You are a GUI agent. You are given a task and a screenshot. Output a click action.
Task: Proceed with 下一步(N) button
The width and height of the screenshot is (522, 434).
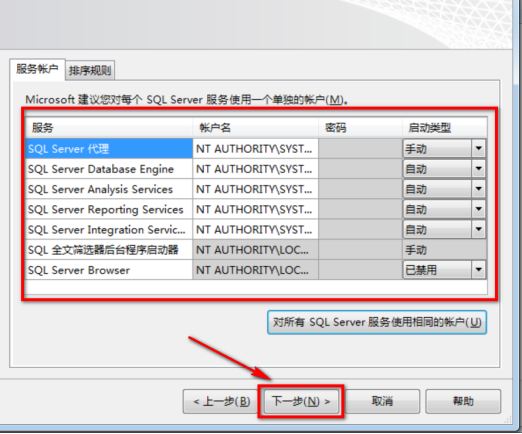(x=301, y=401)
